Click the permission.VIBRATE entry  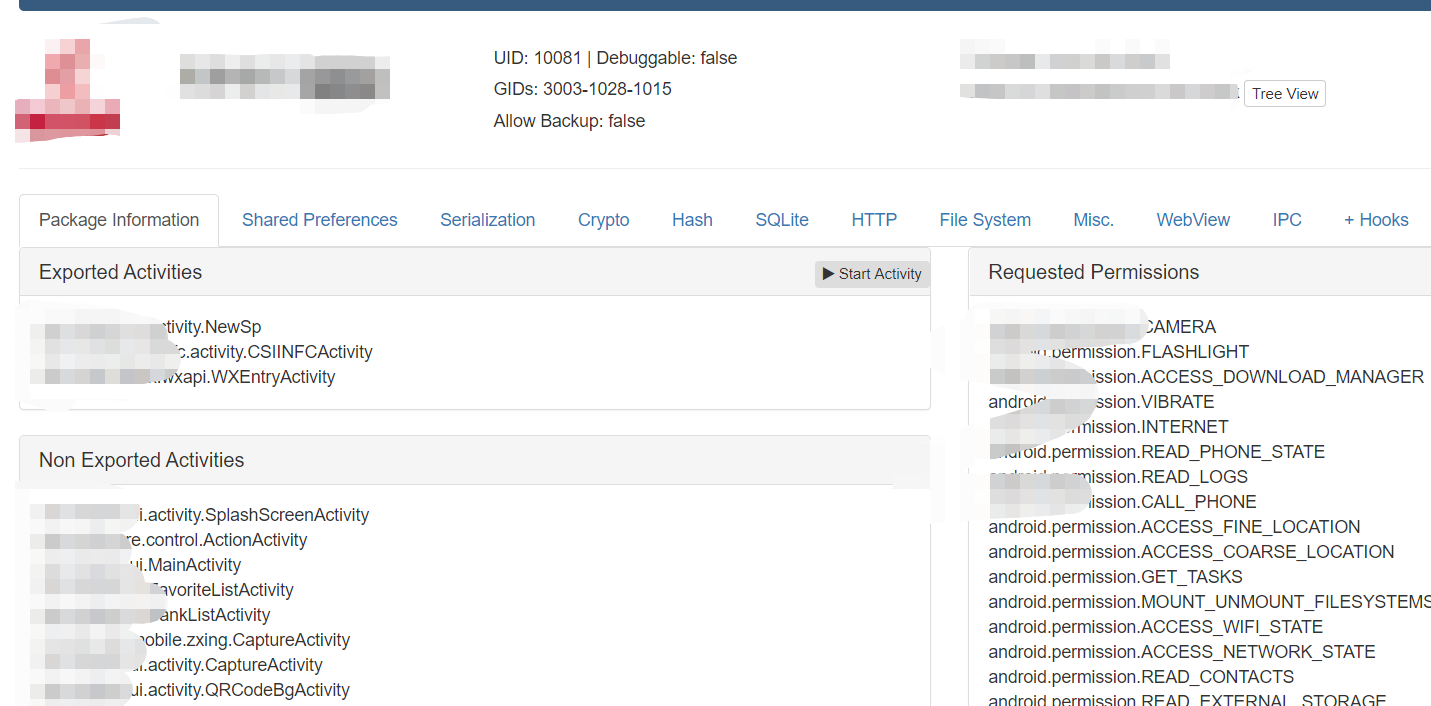coord(1101,402)
